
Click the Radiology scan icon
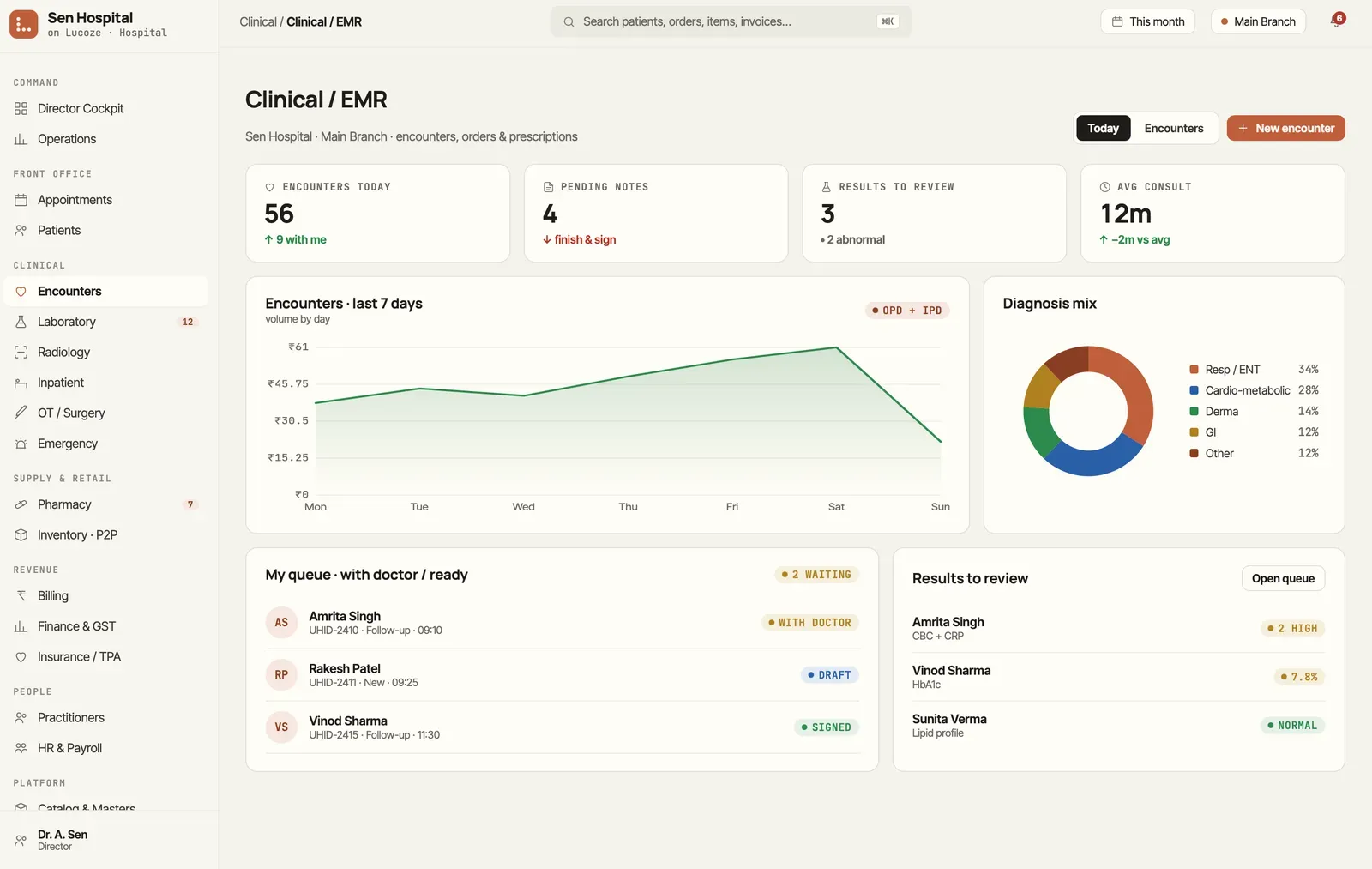click(x=21, y=353)
